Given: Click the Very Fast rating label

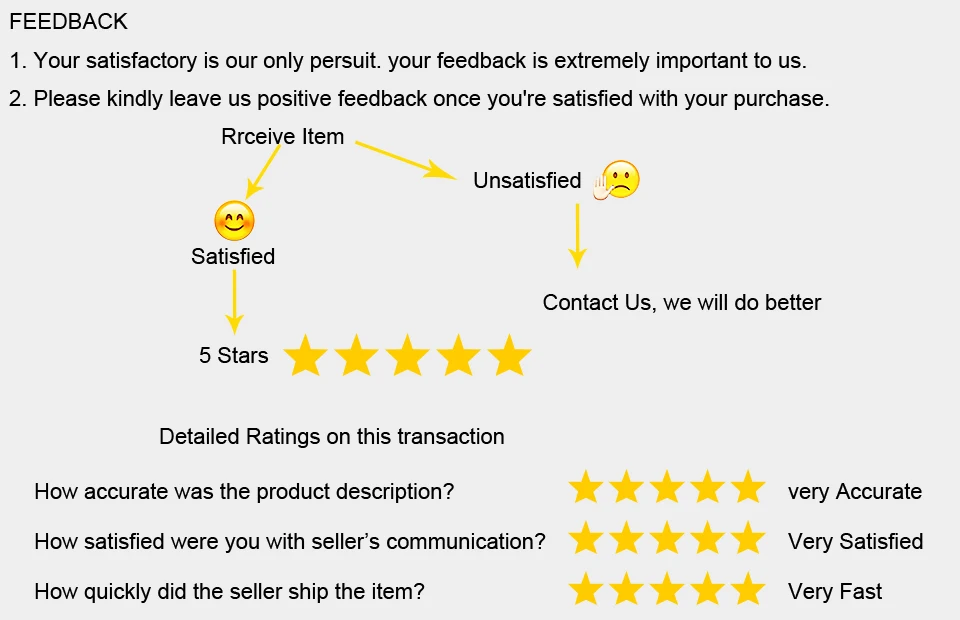Looking at the screenshot, I should (x=834, y=591).
